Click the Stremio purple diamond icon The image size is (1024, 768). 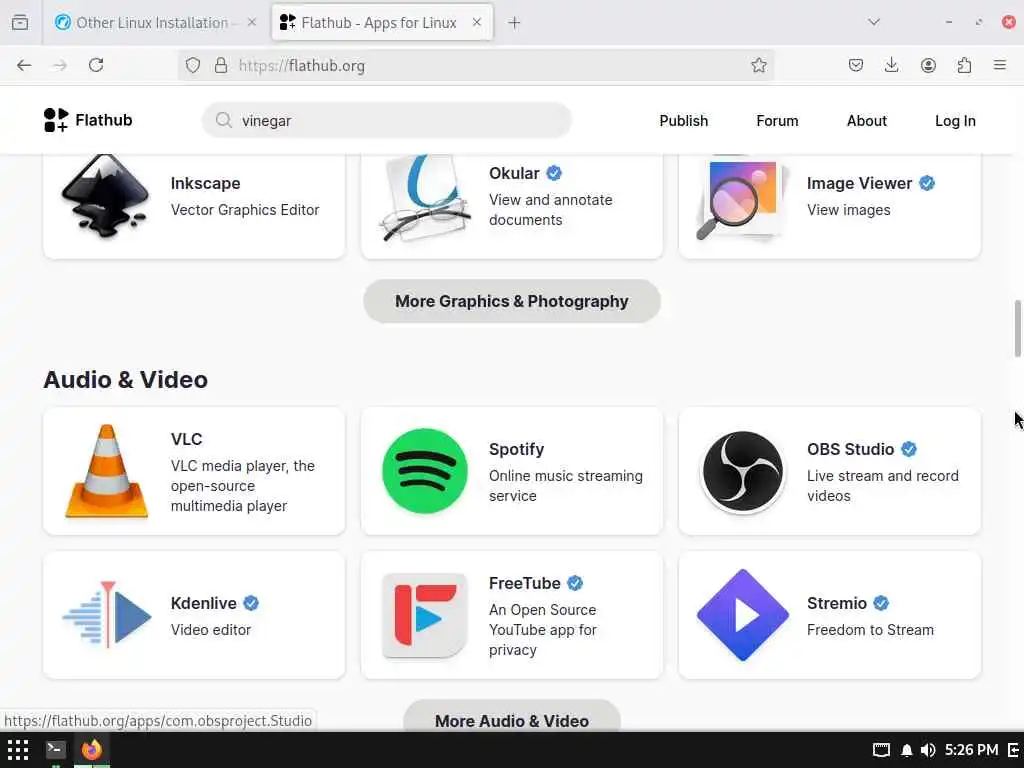[743, 615]
